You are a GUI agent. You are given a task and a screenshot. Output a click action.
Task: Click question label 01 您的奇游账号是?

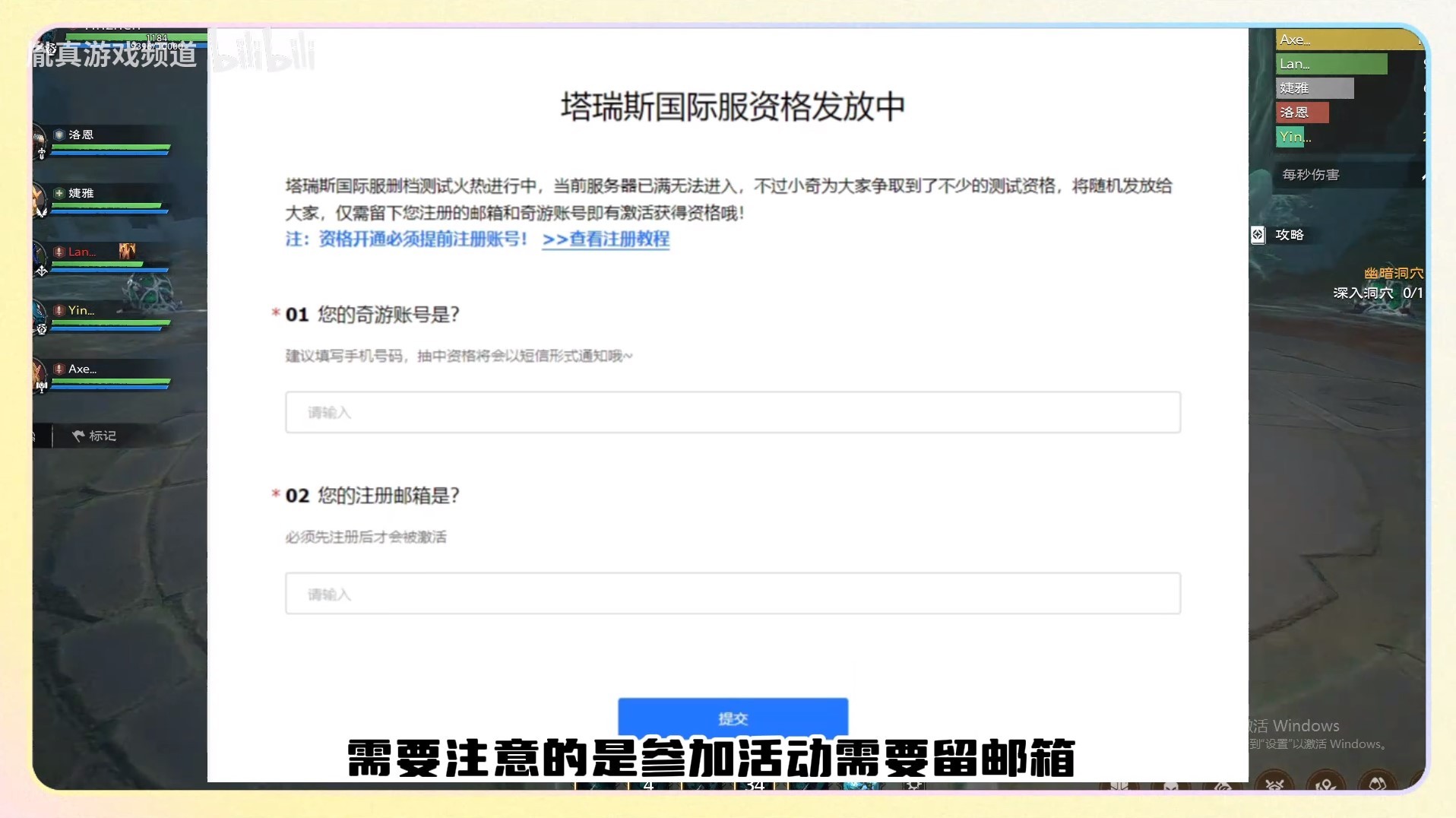(x=372, y=315)
